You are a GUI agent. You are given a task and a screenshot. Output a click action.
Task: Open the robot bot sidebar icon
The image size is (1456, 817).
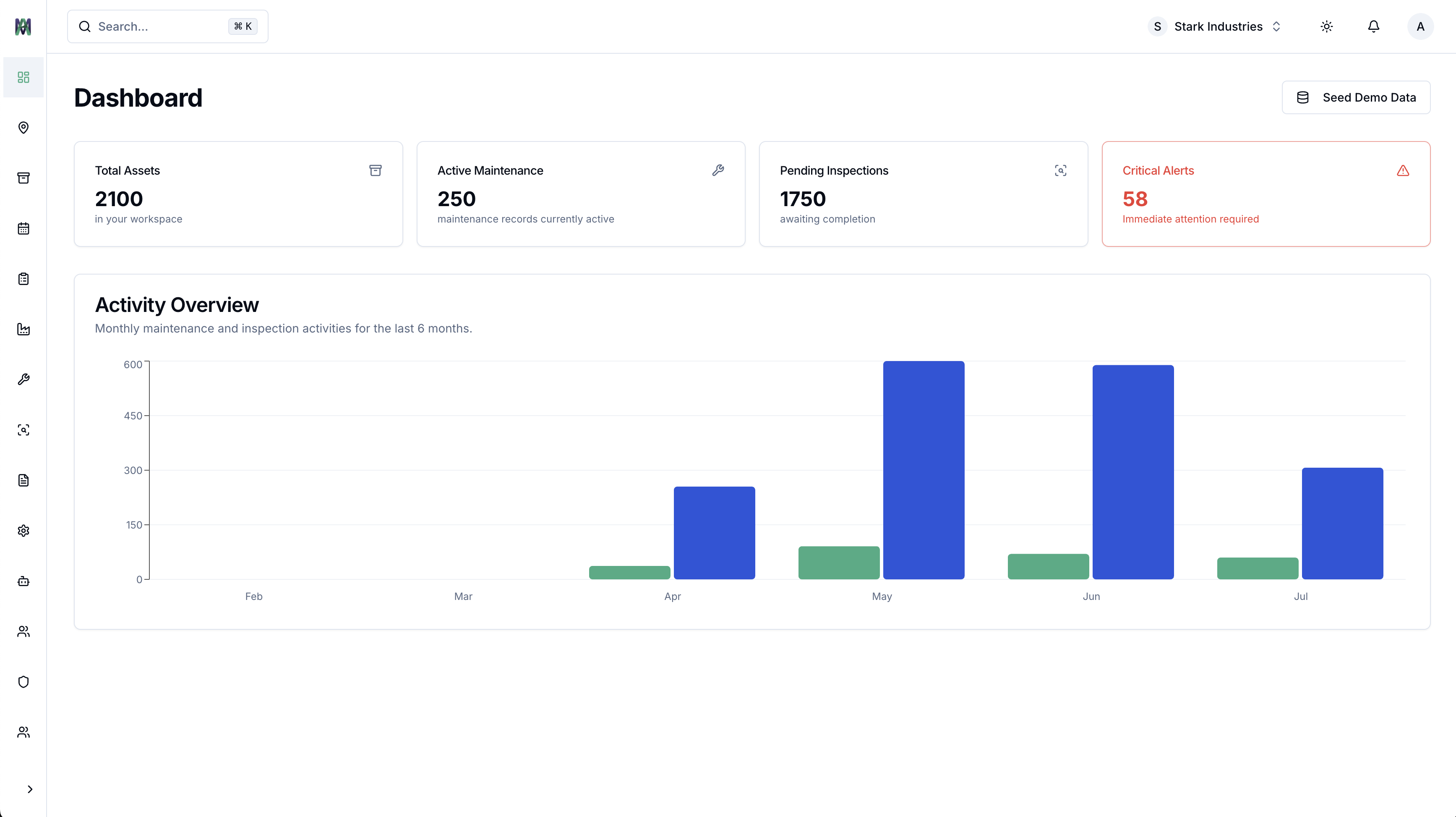coord(23,581)
